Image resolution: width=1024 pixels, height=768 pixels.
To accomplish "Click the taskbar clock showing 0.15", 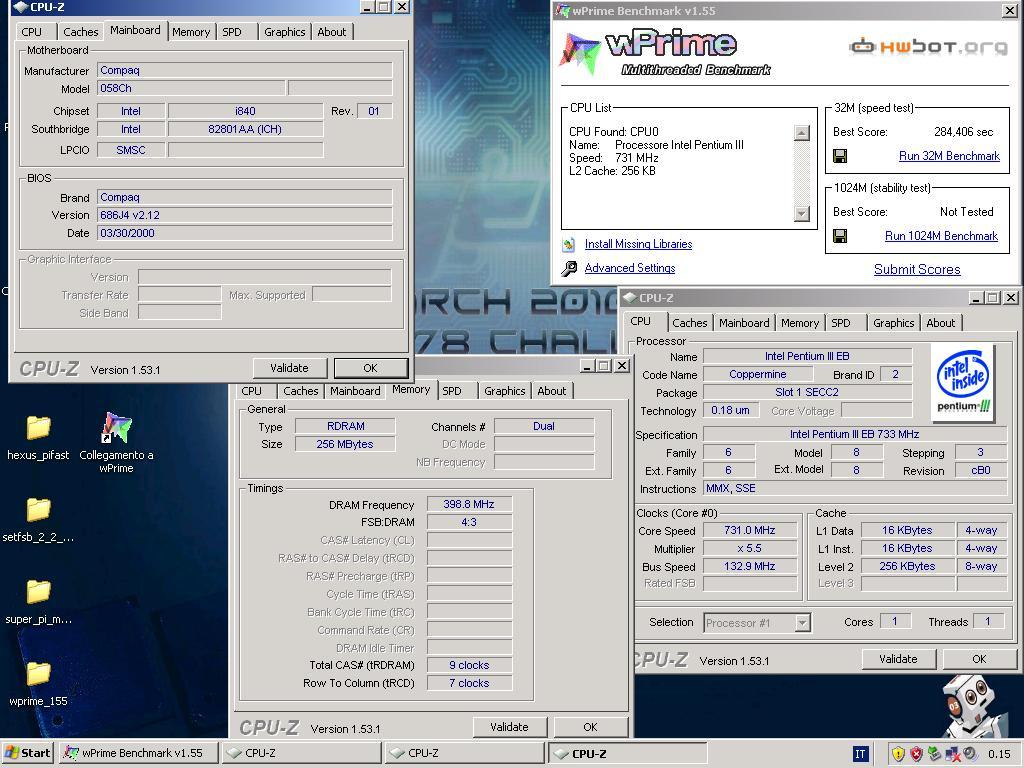I will point(999,754).
